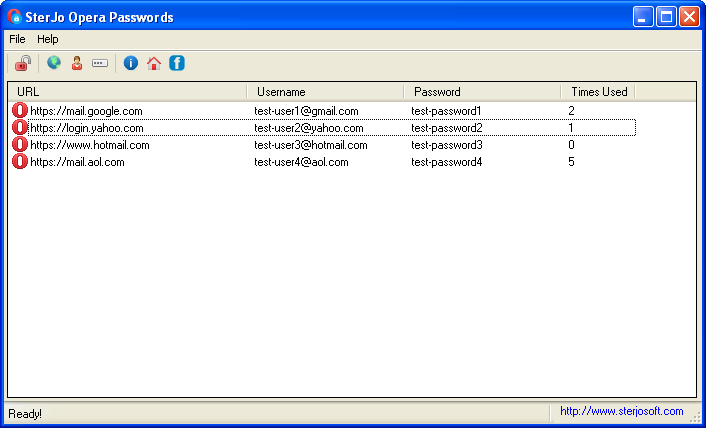
Task: Open the Facebook icon in toolbar
Action: point(177,63)
